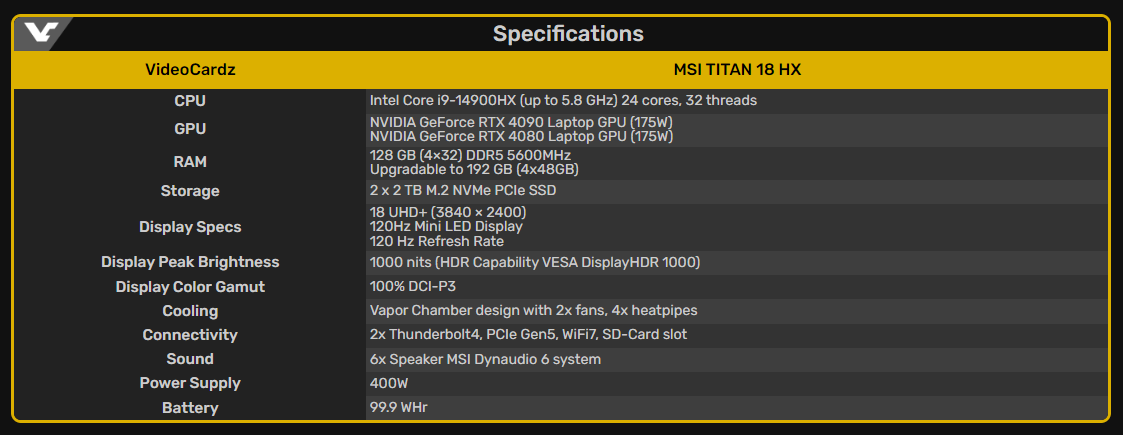Click the RTX 4080 Laptop GPU line
Screen dimensions: 1123x435
(x=521, y=136)
